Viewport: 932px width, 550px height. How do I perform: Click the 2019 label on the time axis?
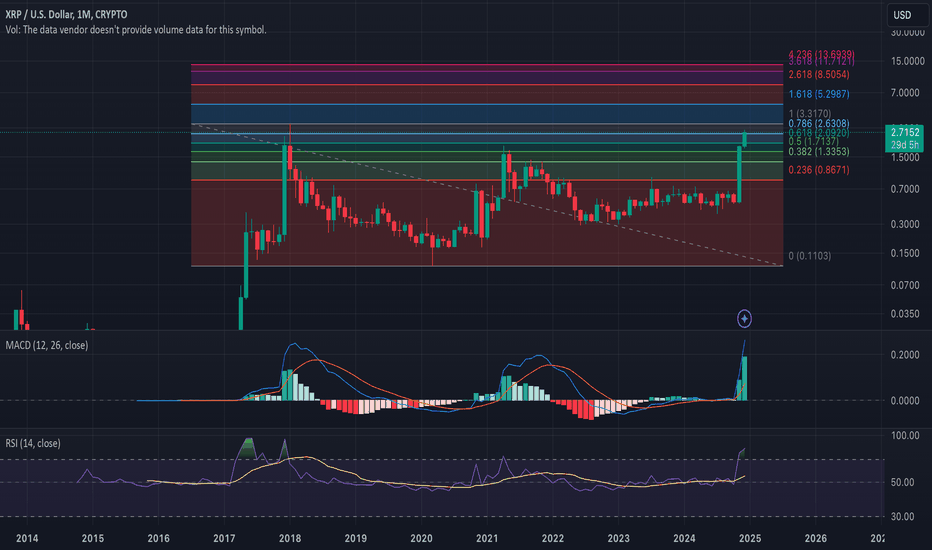[355, 538]
